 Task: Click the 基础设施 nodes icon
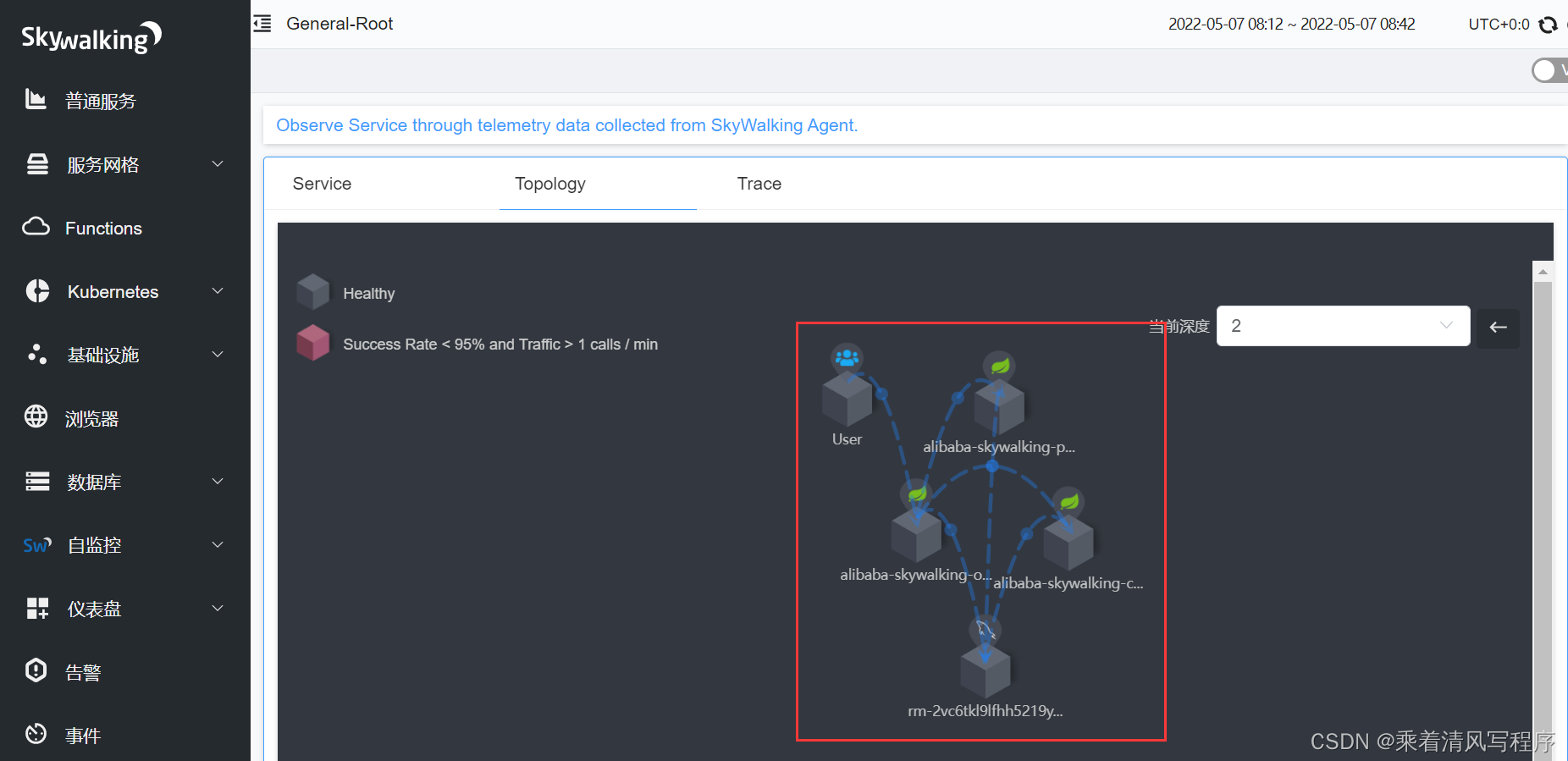pos(37,354)
